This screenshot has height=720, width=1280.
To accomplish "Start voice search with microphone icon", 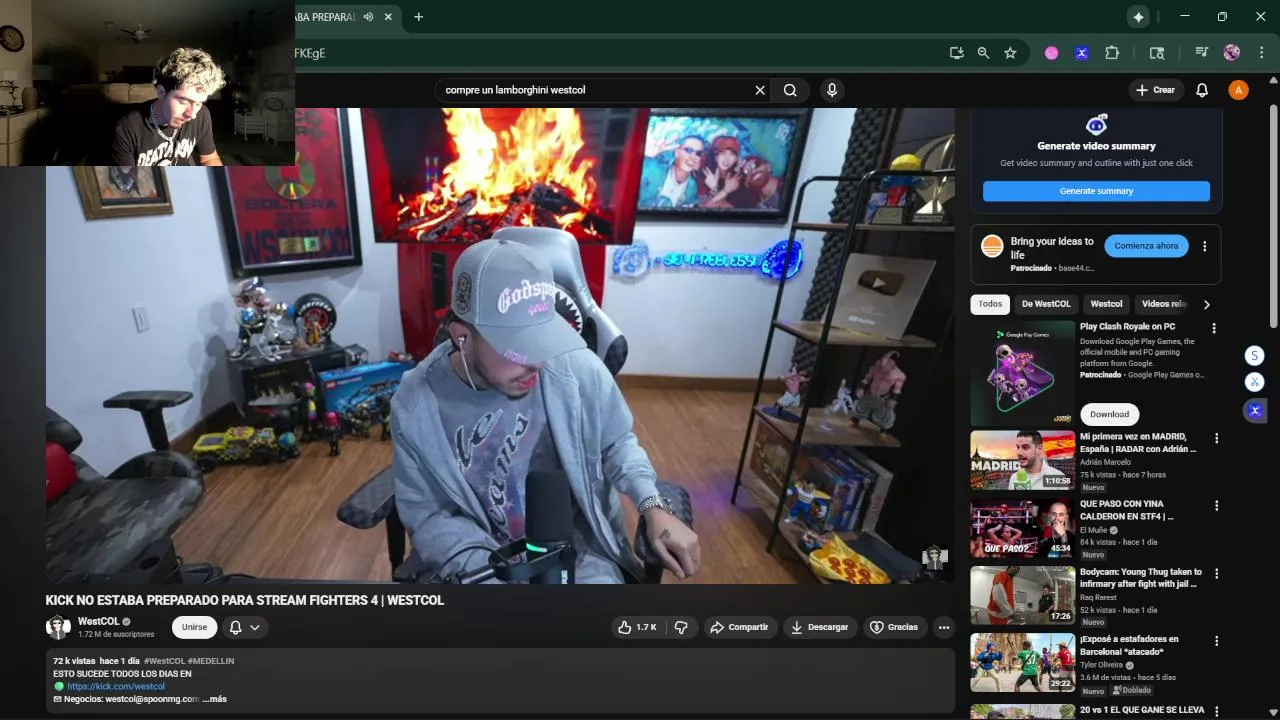I will tap(831, 90).
